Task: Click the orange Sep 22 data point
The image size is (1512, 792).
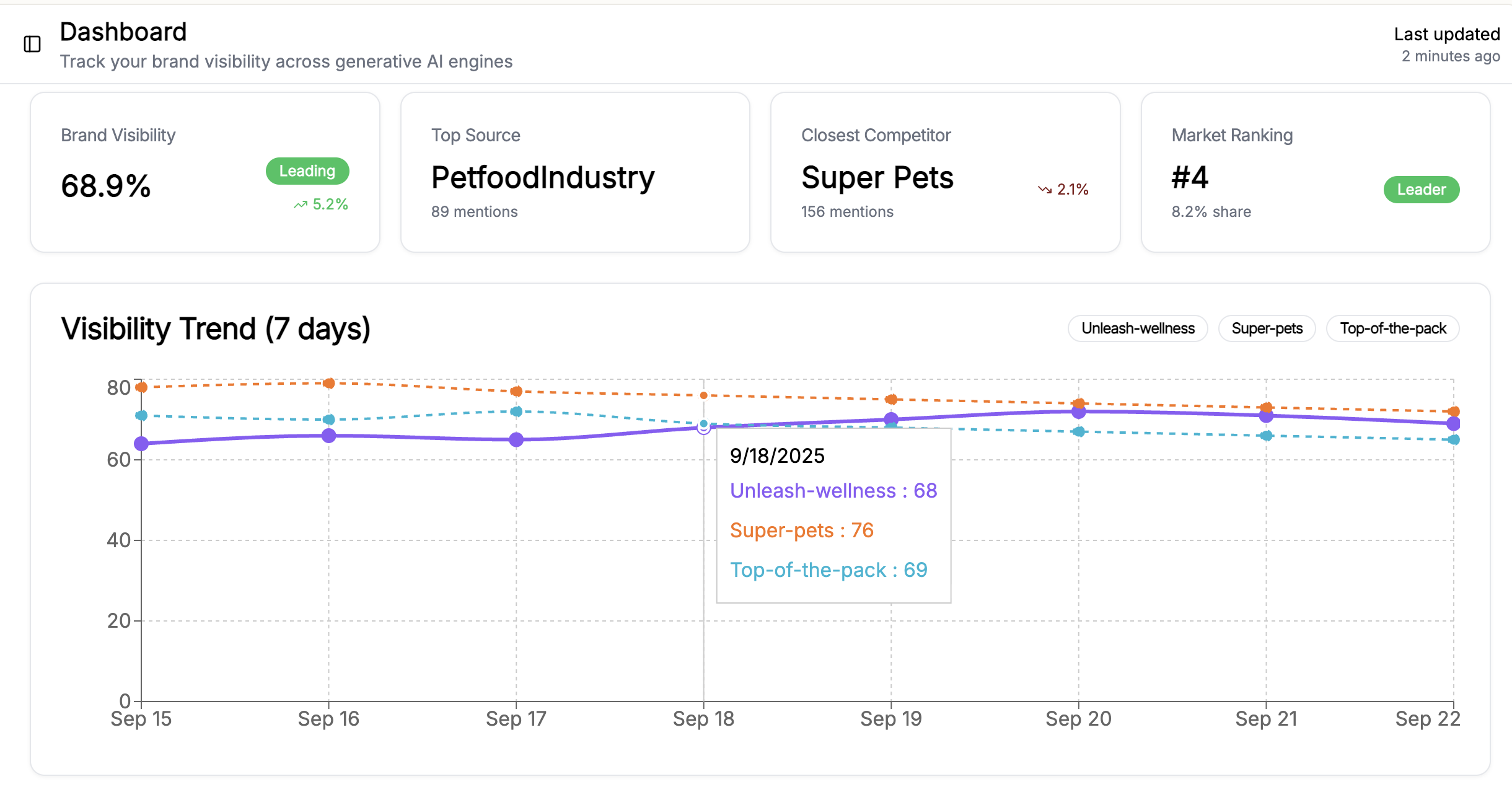Action: click(1454, 411)
